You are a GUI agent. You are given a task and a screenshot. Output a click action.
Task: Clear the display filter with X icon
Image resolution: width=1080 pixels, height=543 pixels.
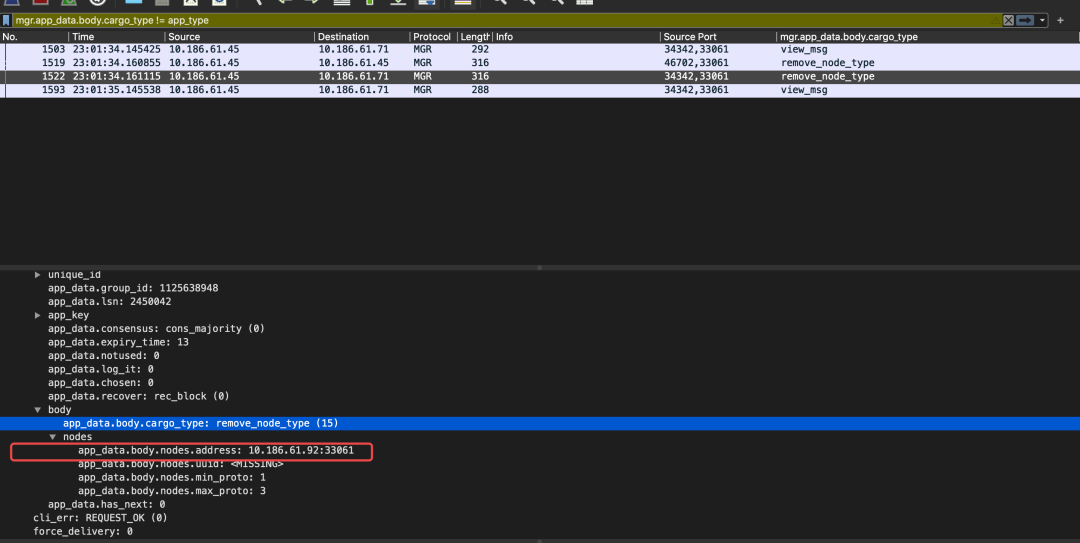point(1008,20)
